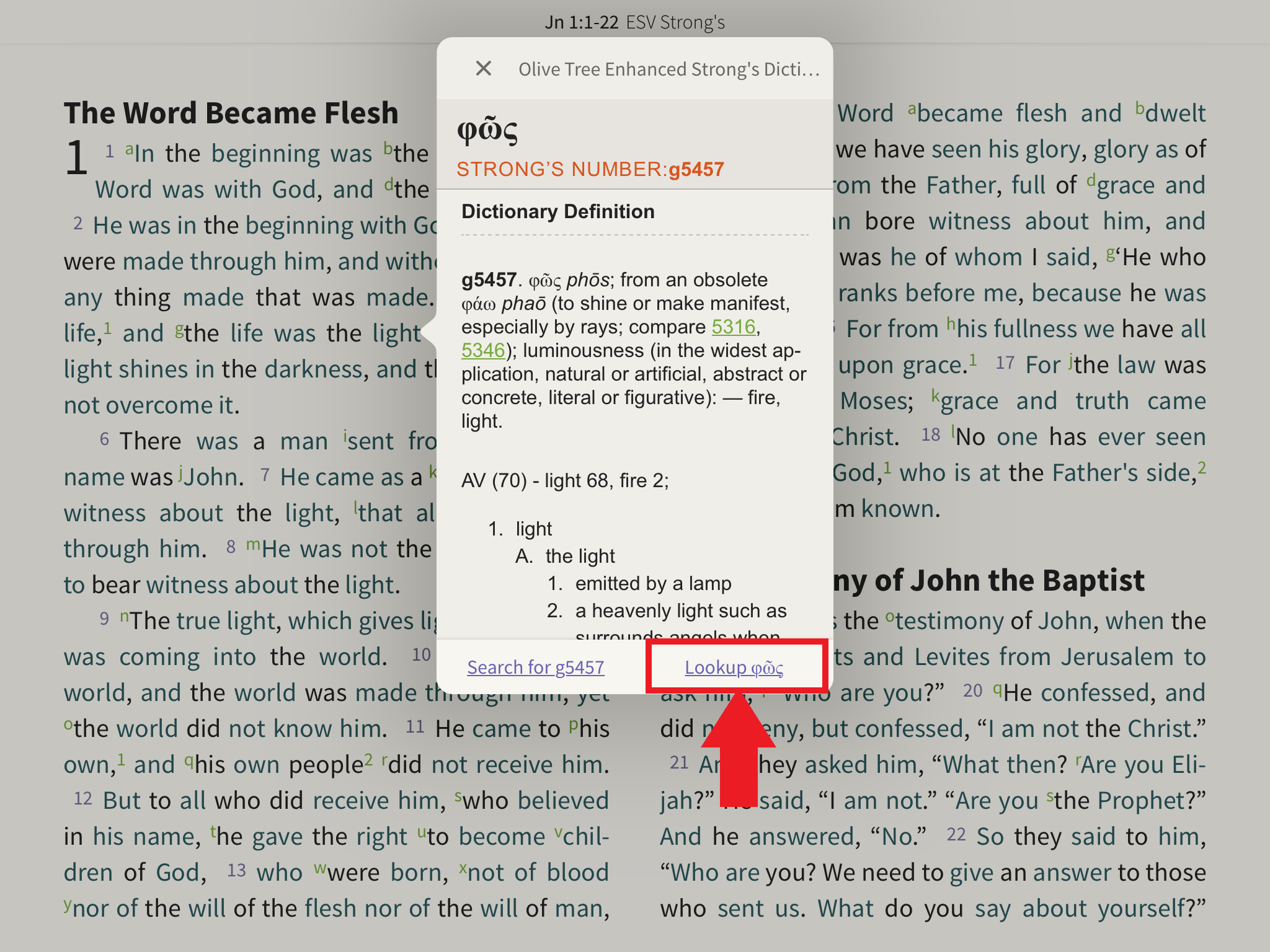Image resolution: width=1270 pixels, height=952 pixels.
Task: Tap 'emitted by a lamp' definition entry
Action: (653, 583)
